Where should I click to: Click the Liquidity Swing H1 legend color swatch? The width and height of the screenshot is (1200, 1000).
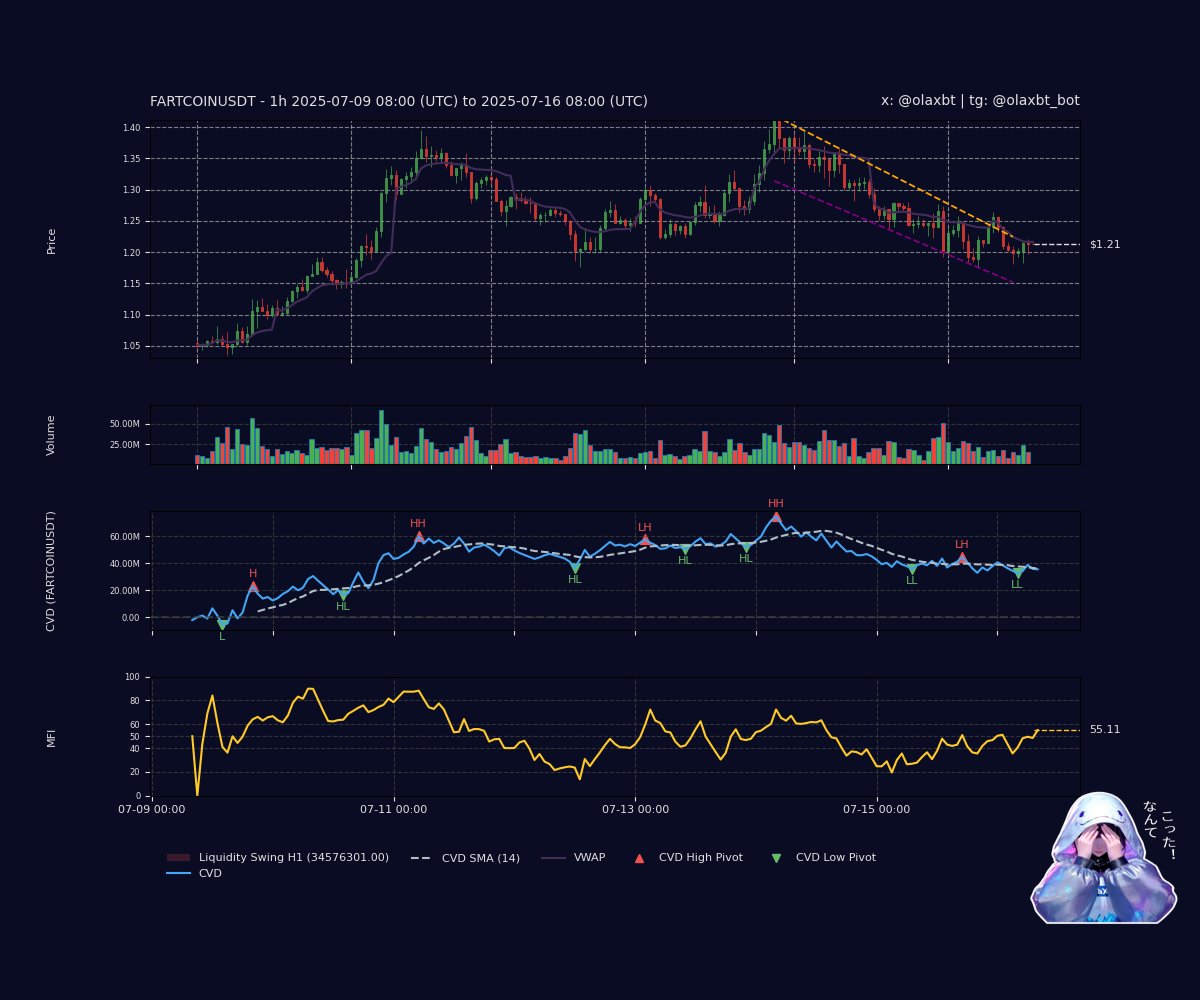(x=179, y=858)
